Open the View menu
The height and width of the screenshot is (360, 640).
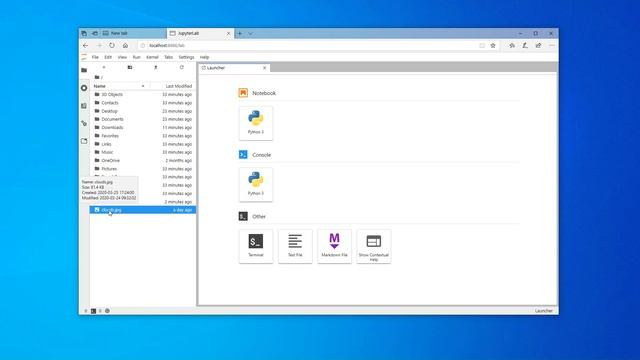122,57
